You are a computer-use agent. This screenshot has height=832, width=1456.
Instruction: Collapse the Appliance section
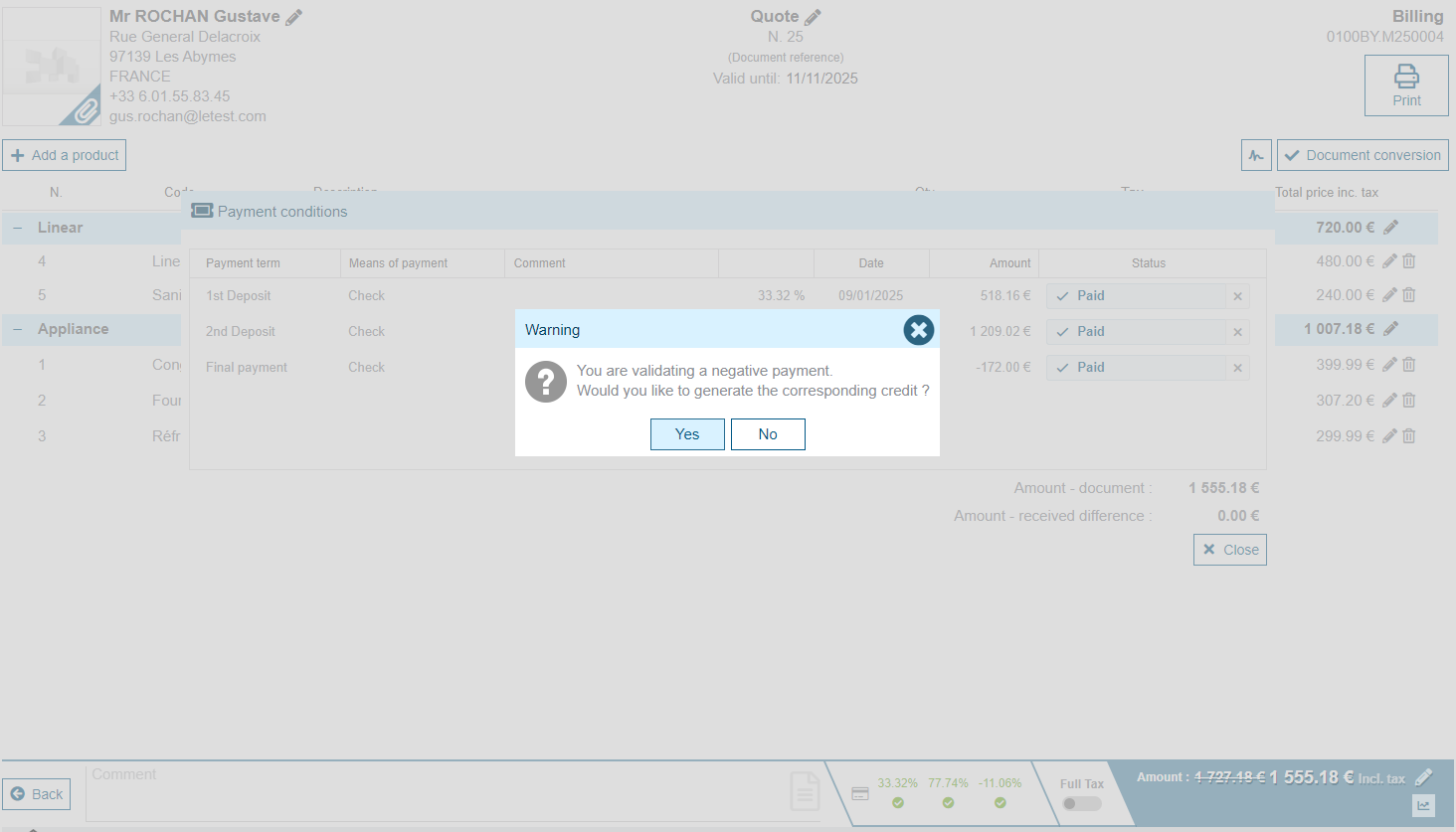point(18,329)
